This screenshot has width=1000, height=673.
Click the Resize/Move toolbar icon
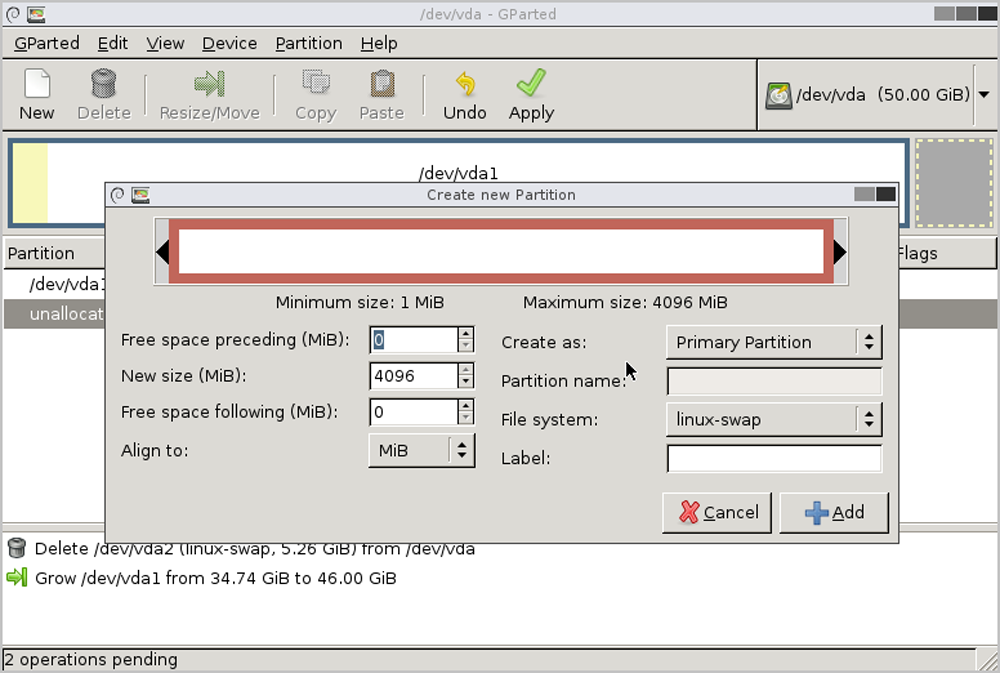point(209,83)
